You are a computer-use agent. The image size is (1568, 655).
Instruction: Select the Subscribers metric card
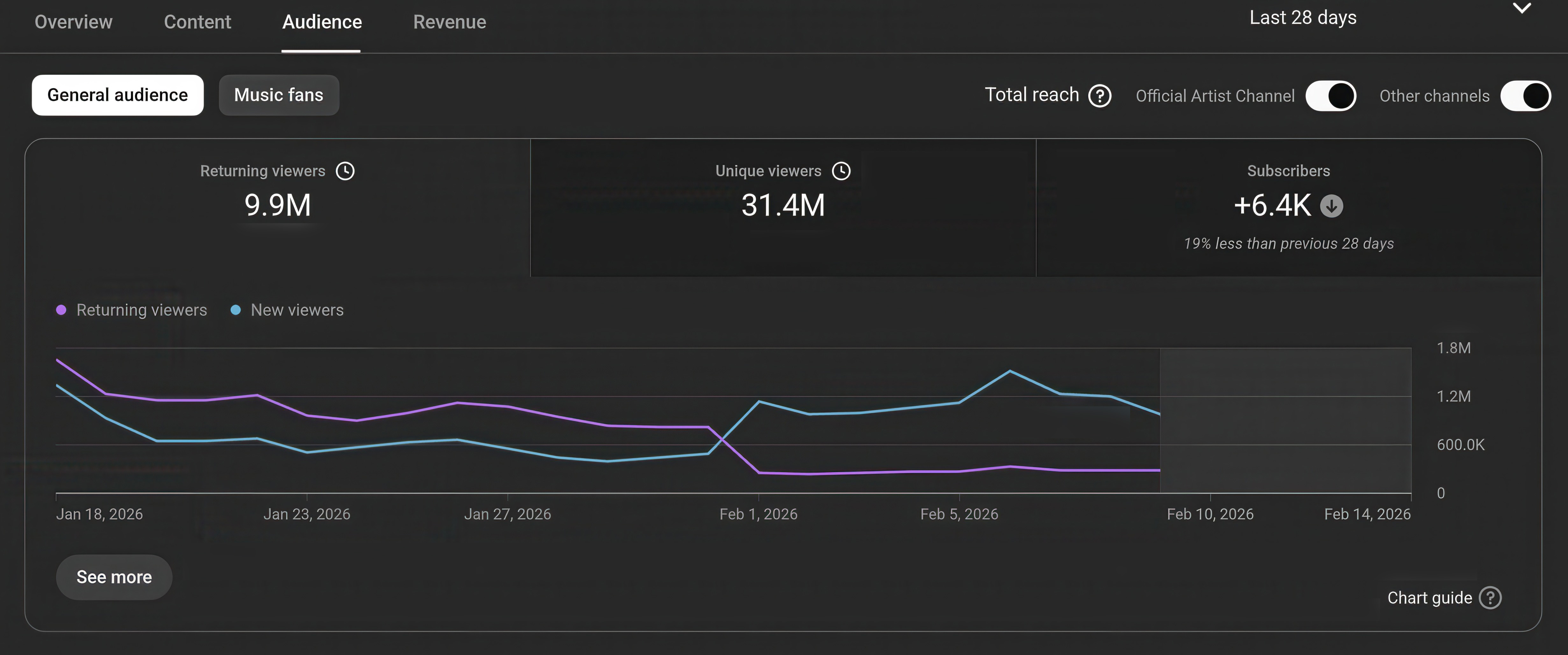(1288, 207)
